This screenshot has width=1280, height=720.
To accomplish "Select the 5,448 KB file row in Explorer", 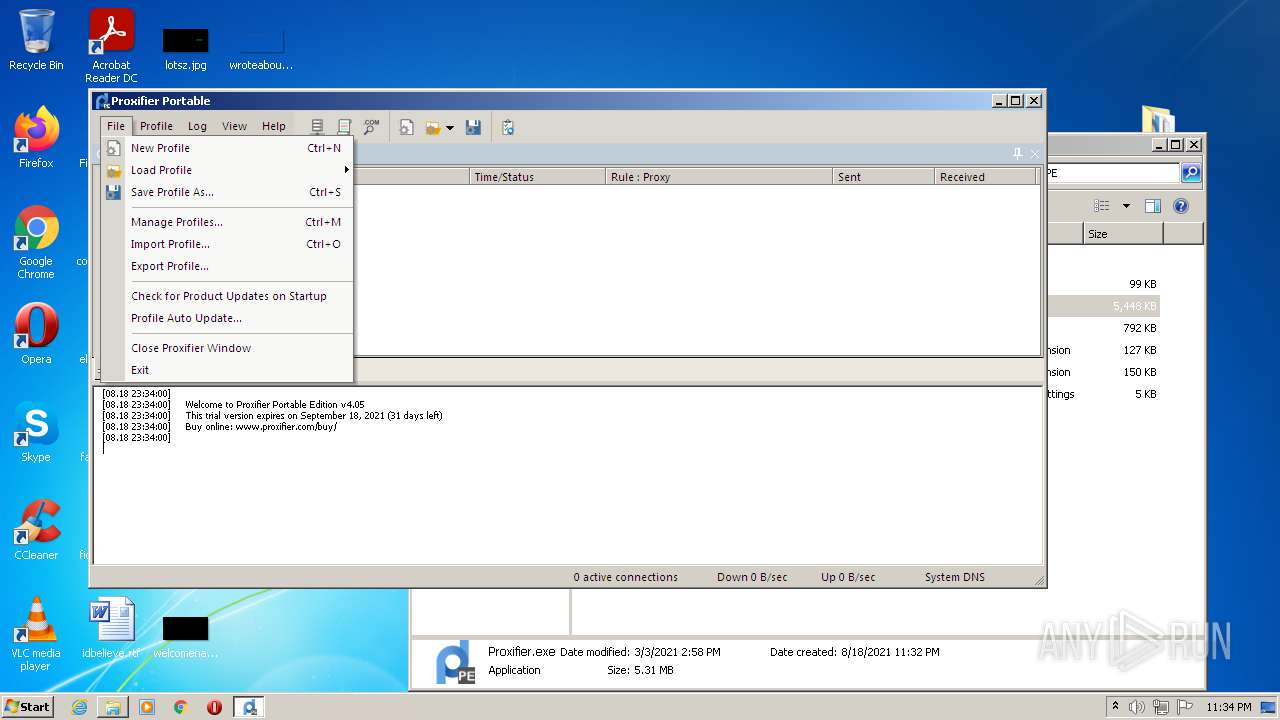I will (x=1103, y=306).
